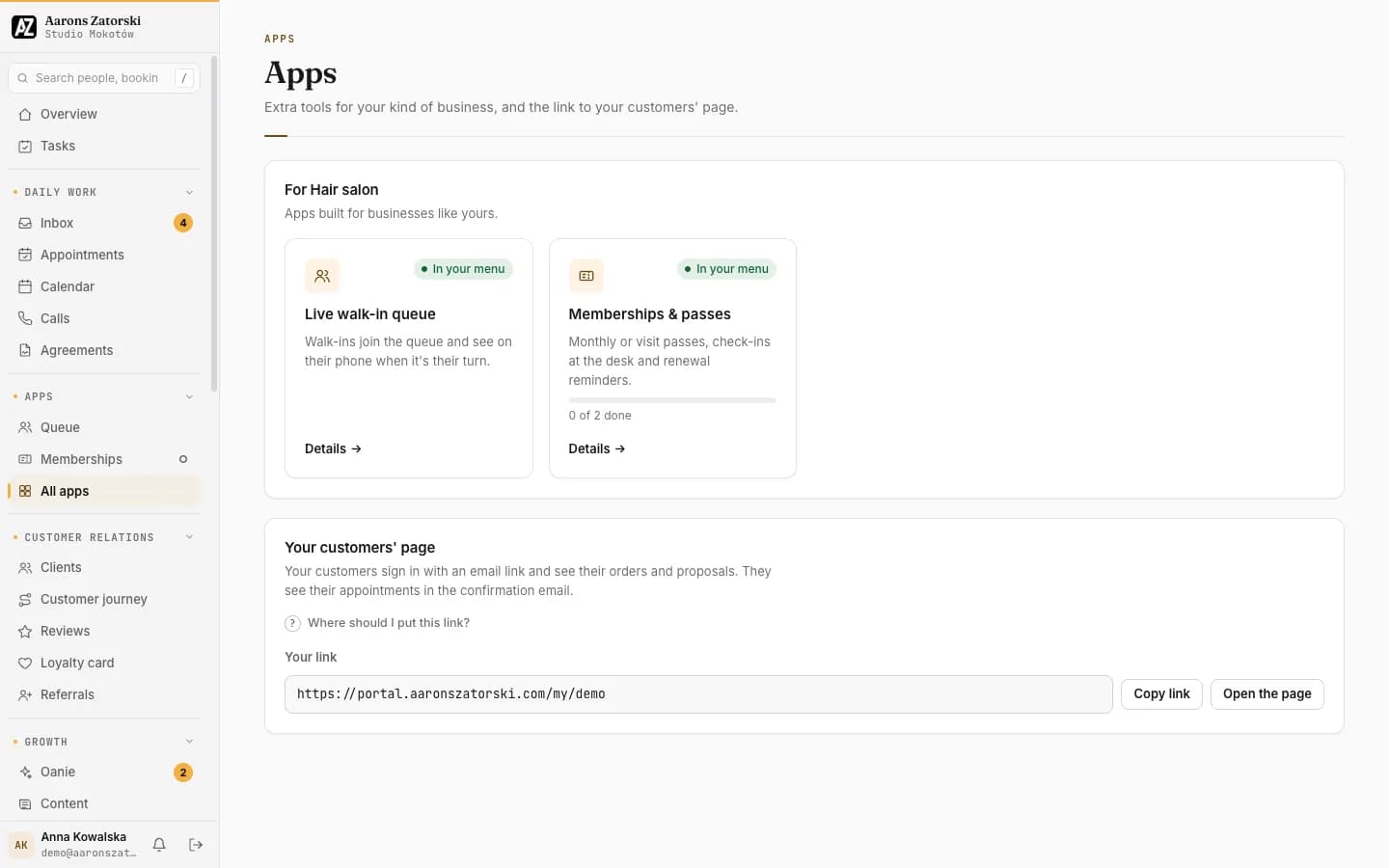The width and height of the screenshot is (1389, 868).
Task: Click the Referrals user-plus icon
Action: pos(25,695)
